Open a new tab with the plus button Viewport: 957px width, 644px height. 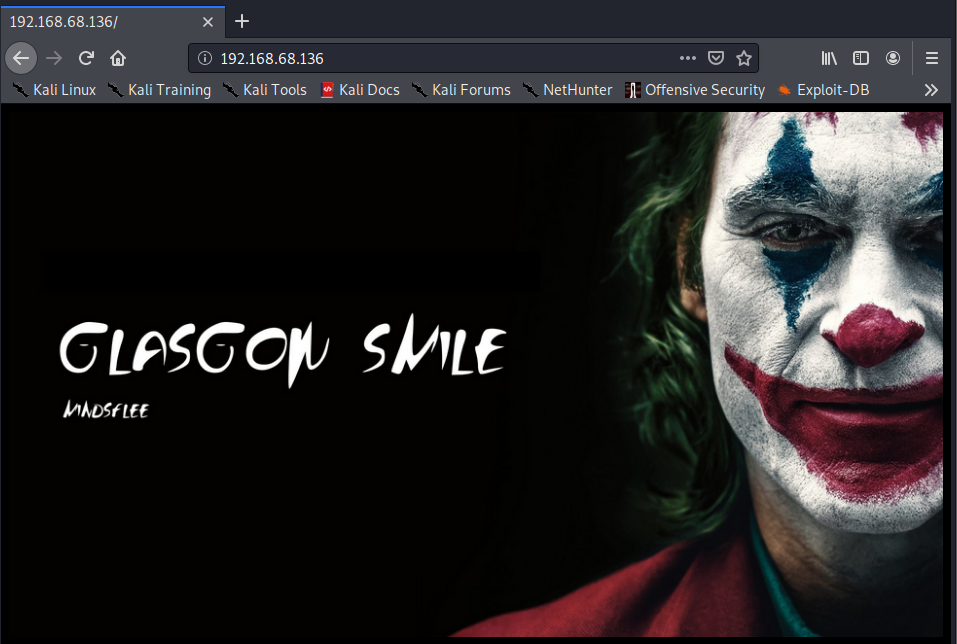[242, 21]
